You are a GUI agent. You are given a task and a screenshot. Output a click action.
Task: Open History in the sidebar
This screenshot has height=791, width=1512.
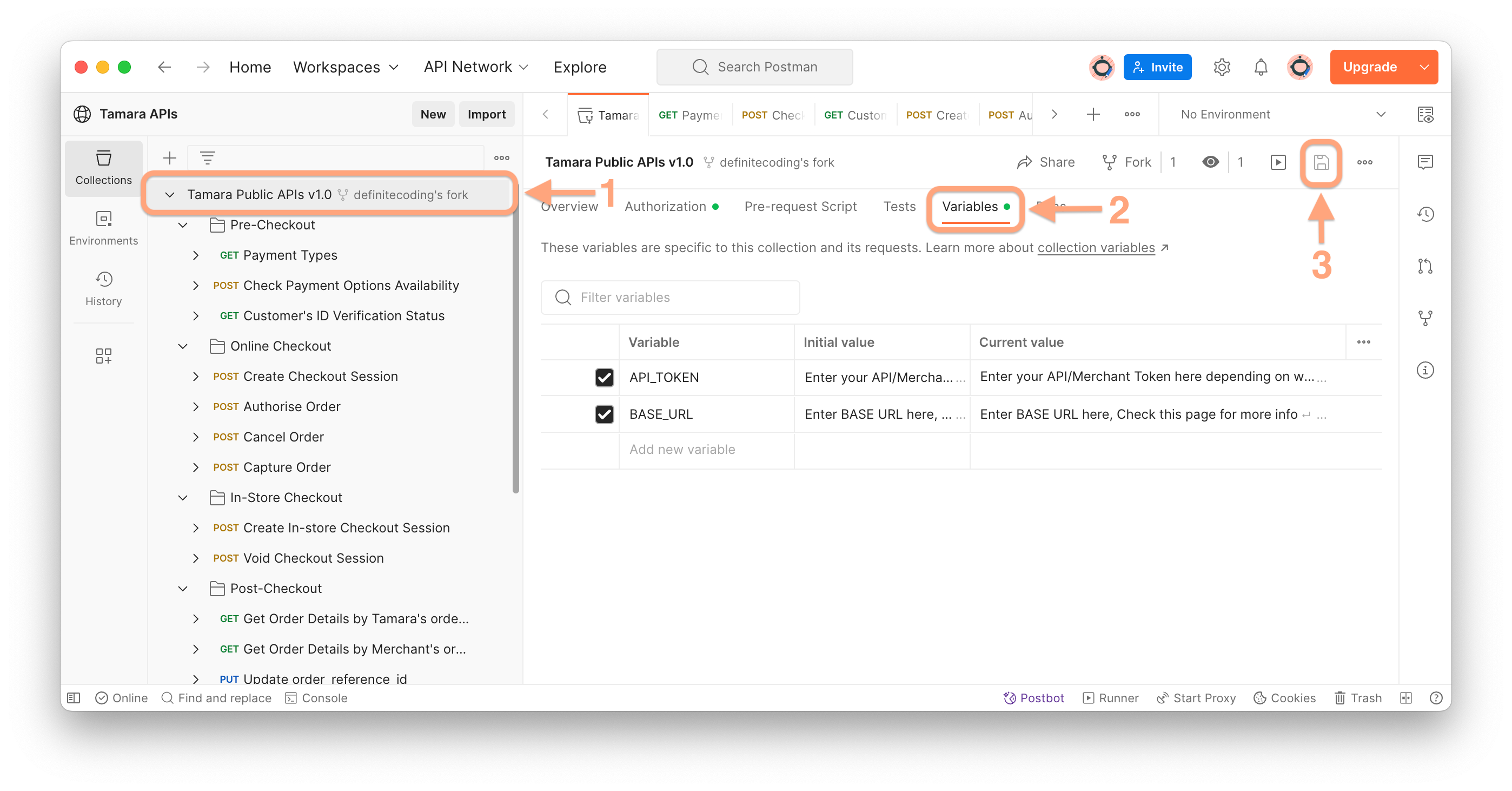point(103,289)
